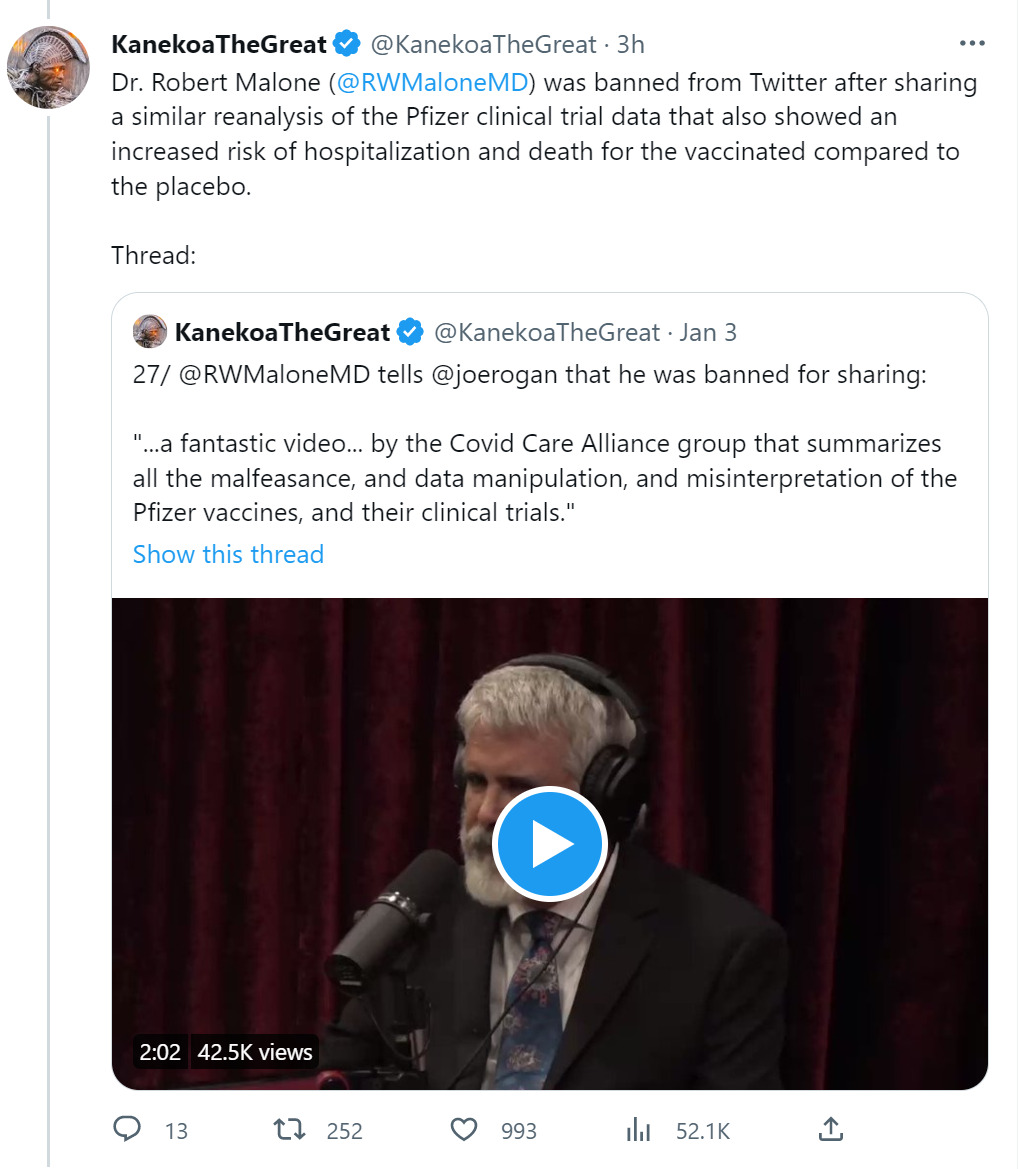Screen dimensions: 1034x1169
Task: Open tweet analytics bar chart icon
Action: (x=638, y=1130)
